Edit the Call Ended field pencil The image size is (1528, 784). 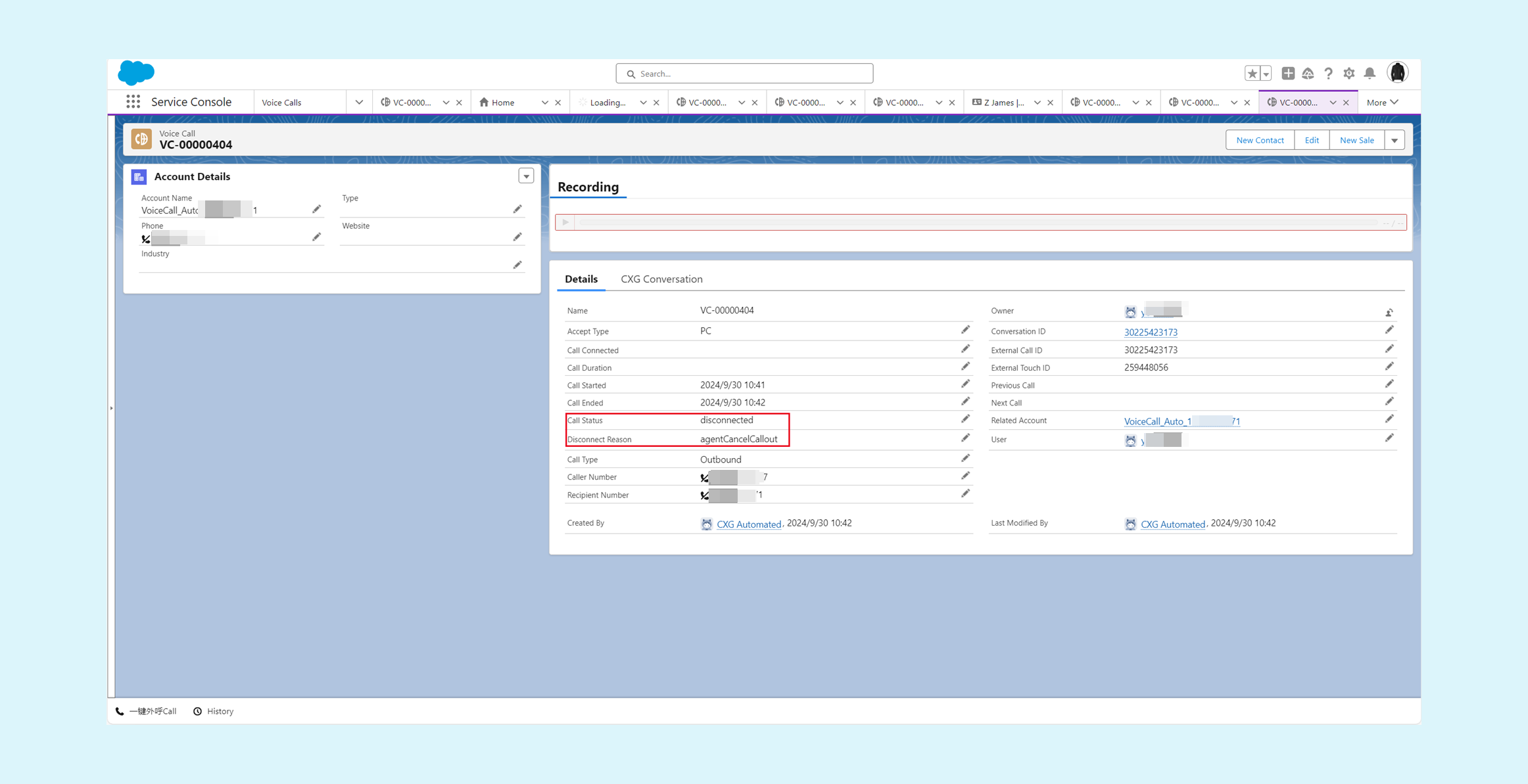coord(965,402)
